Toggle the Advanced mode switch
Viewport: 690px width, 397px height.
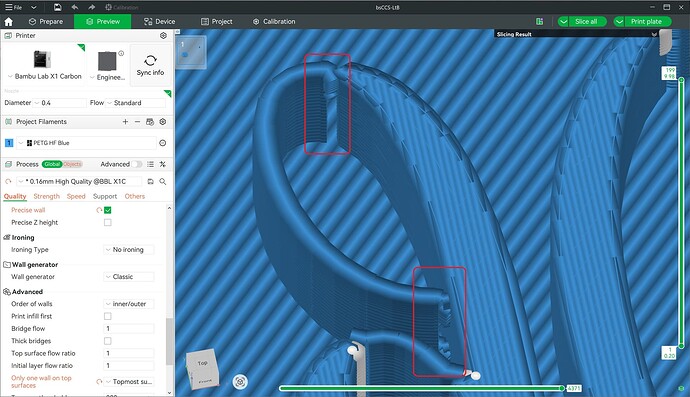pos(137,164)
